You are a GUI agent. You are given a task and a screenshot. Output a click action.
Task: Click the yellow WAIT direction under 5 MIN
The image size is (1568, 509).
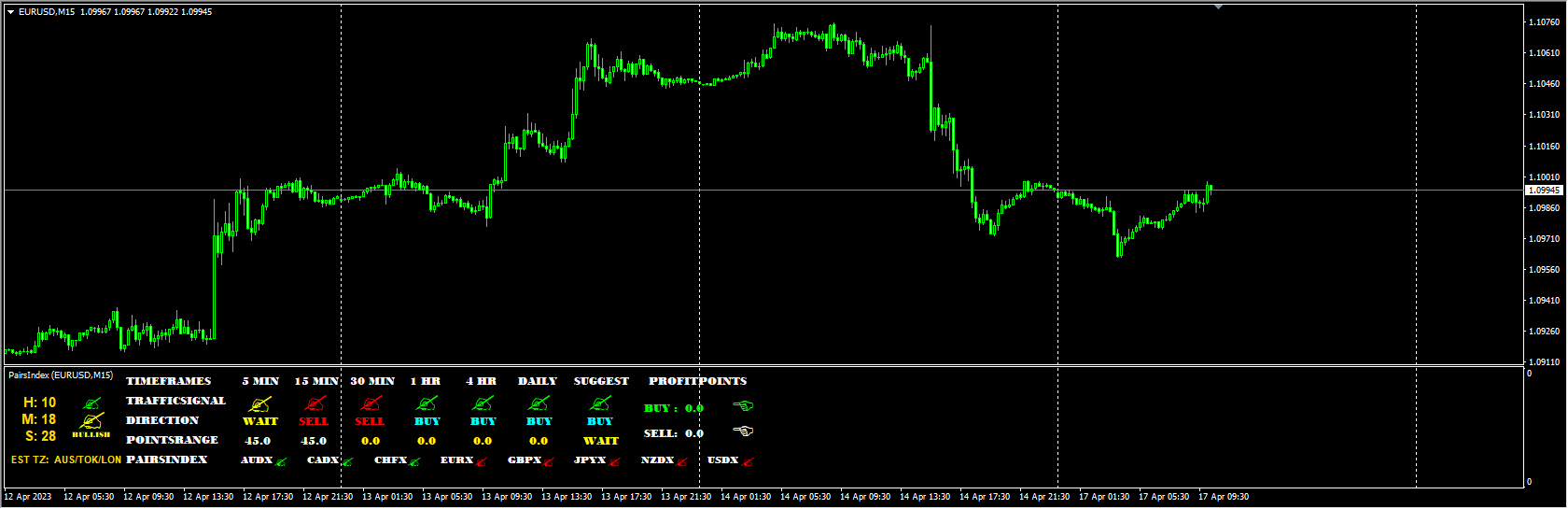point(260,421)
